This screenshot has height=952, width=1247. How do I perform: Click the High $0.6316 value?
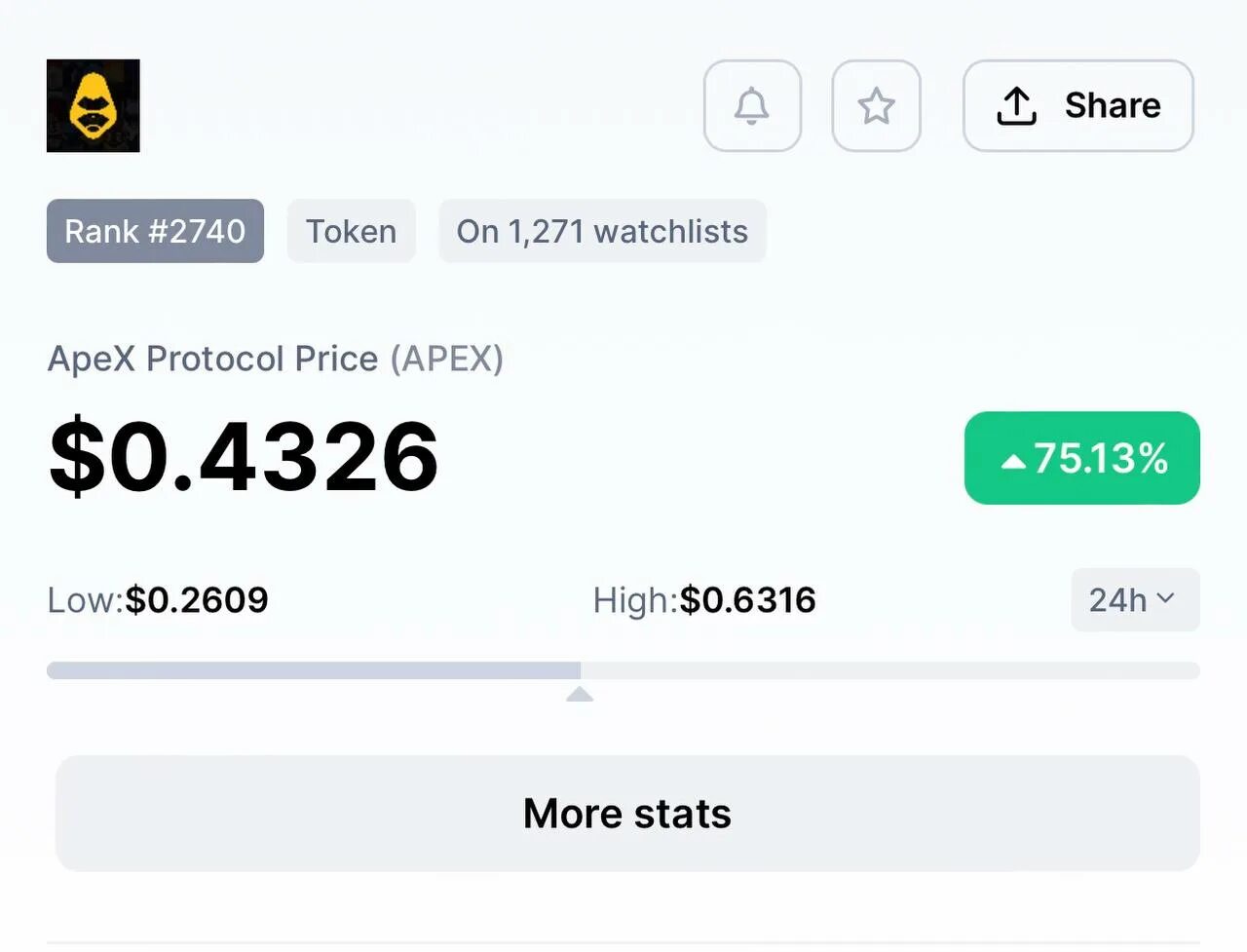(x=747, y=600)
